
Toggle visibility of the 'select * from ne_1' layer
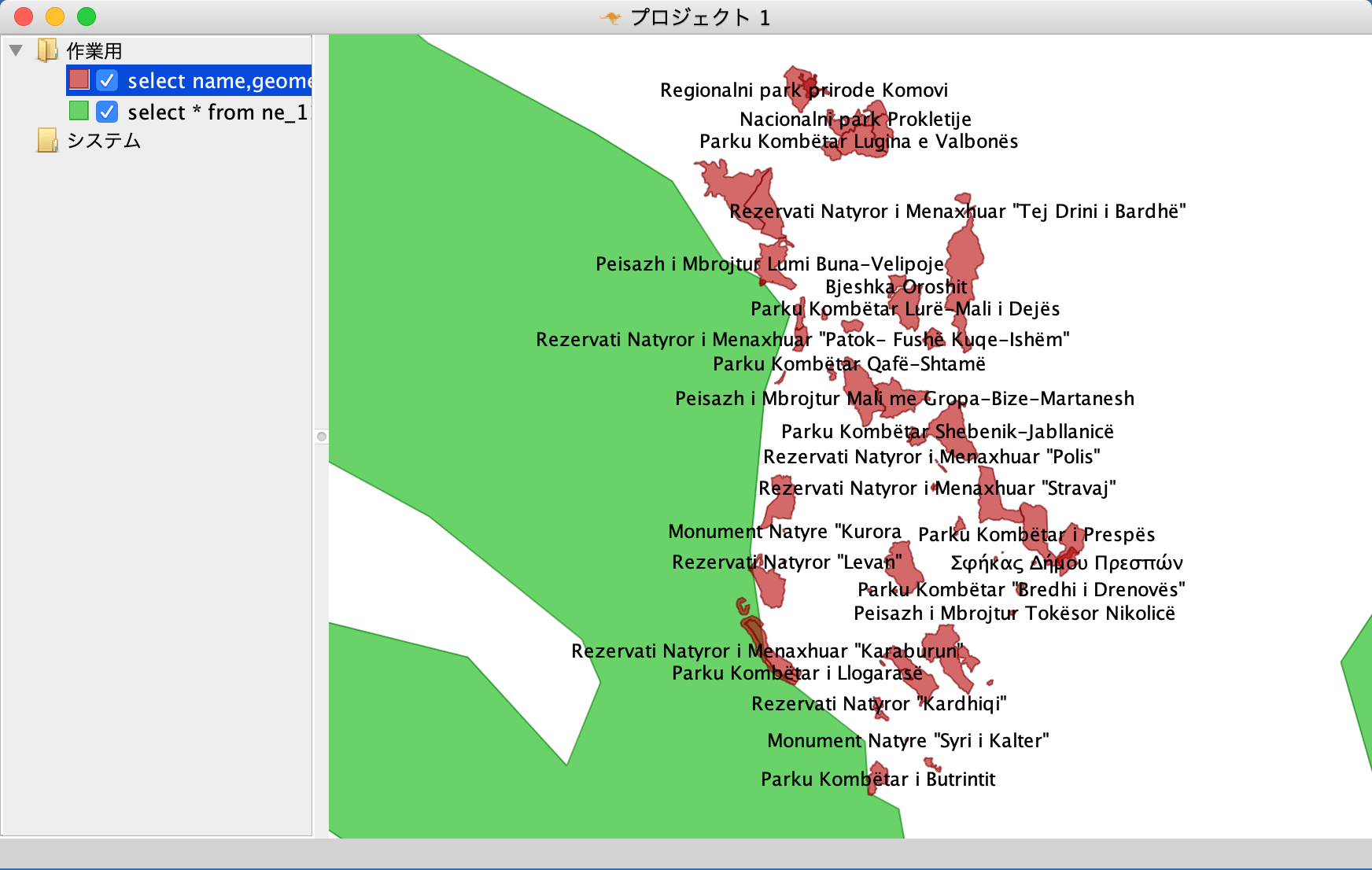[107, 112]
